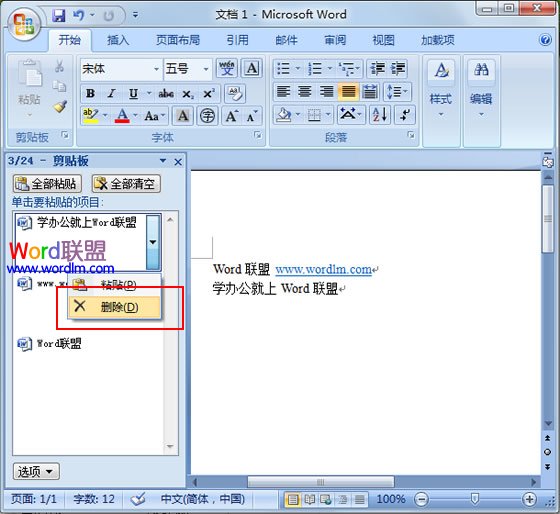560x514 pixels.
Task: Align text right
Action: coord(326,91)
